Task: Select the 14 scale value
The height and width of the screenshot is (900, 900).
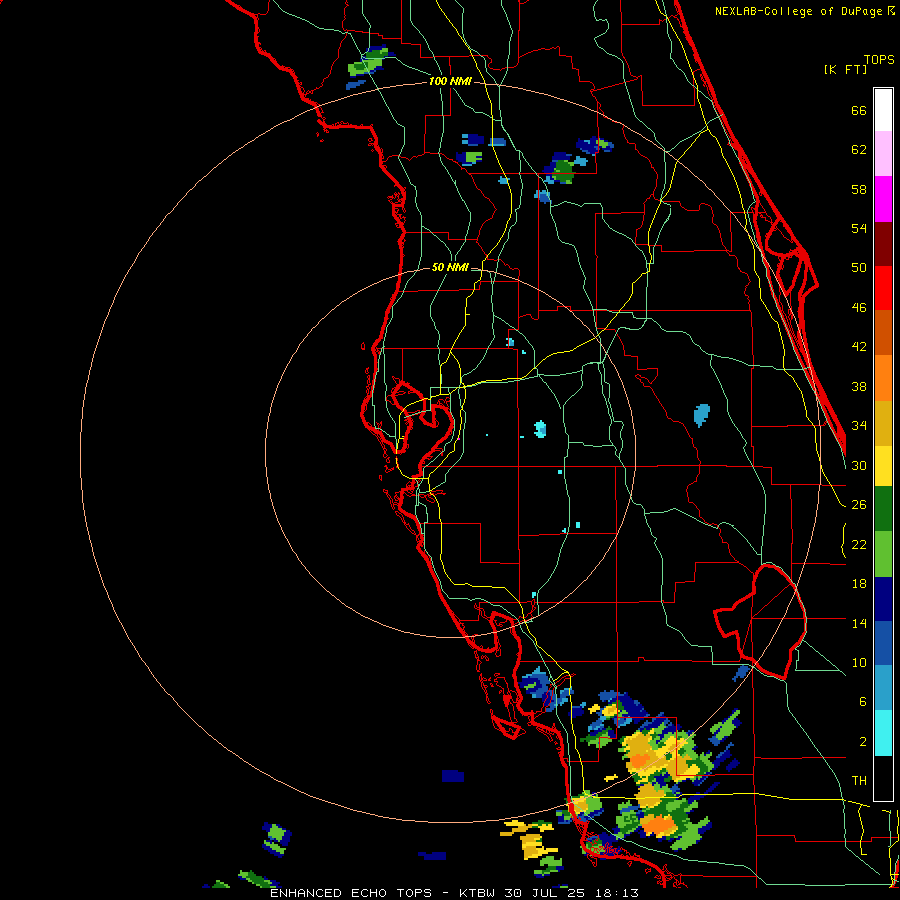Action: click(859, 623)
